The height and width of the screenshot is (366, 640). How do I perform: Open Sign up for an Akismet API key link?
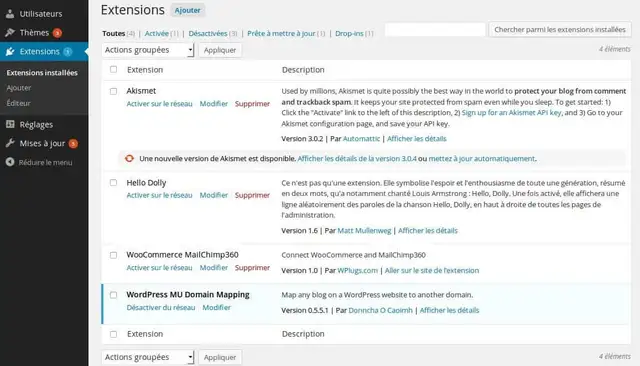tap(511, 113)
